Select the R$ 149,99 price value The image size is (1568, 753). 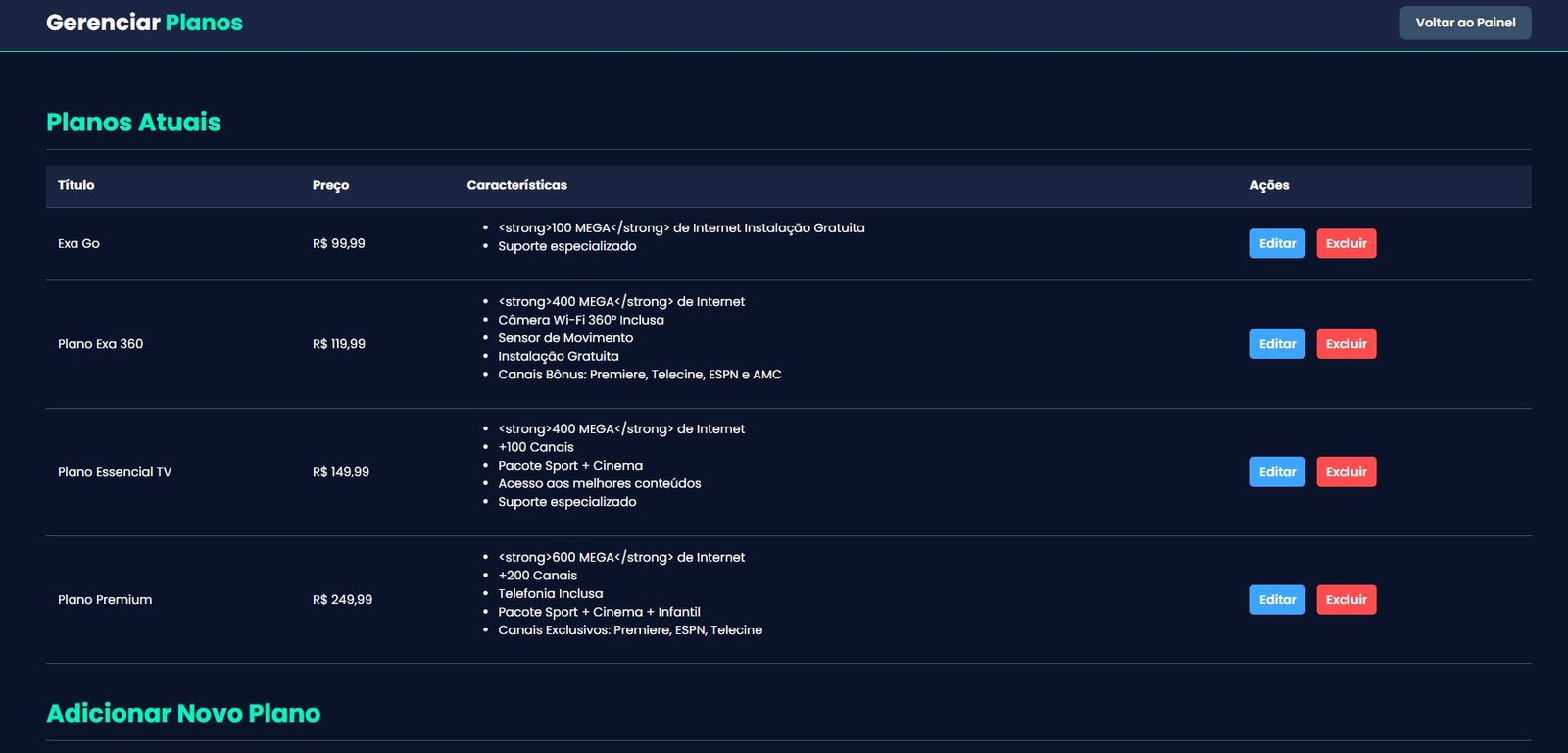[x=340, y=472]
